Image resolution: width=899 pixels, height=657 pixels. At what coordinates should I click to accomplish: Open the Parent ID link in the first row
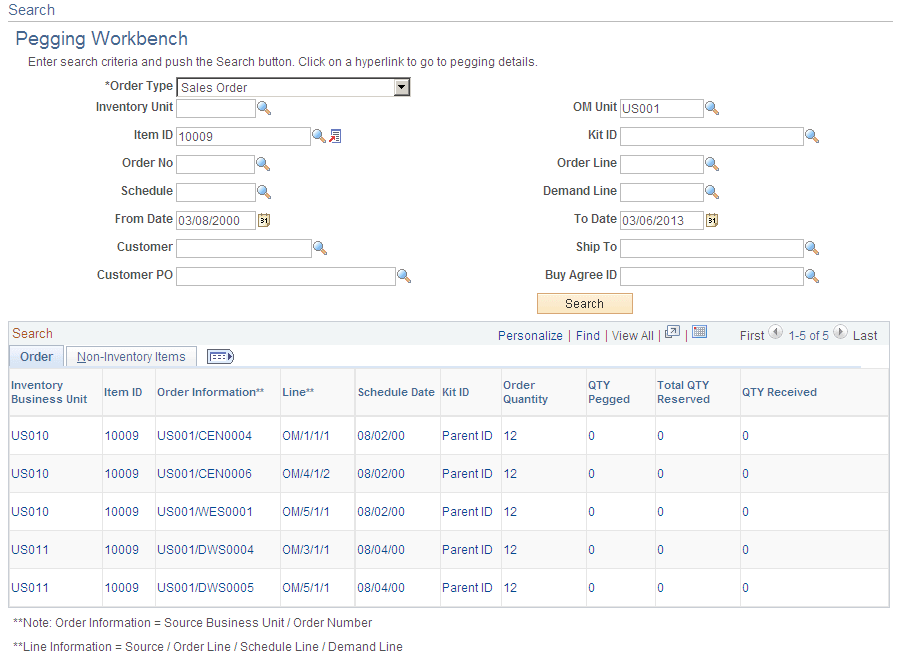pyautogui.click(x=466, y=436)
